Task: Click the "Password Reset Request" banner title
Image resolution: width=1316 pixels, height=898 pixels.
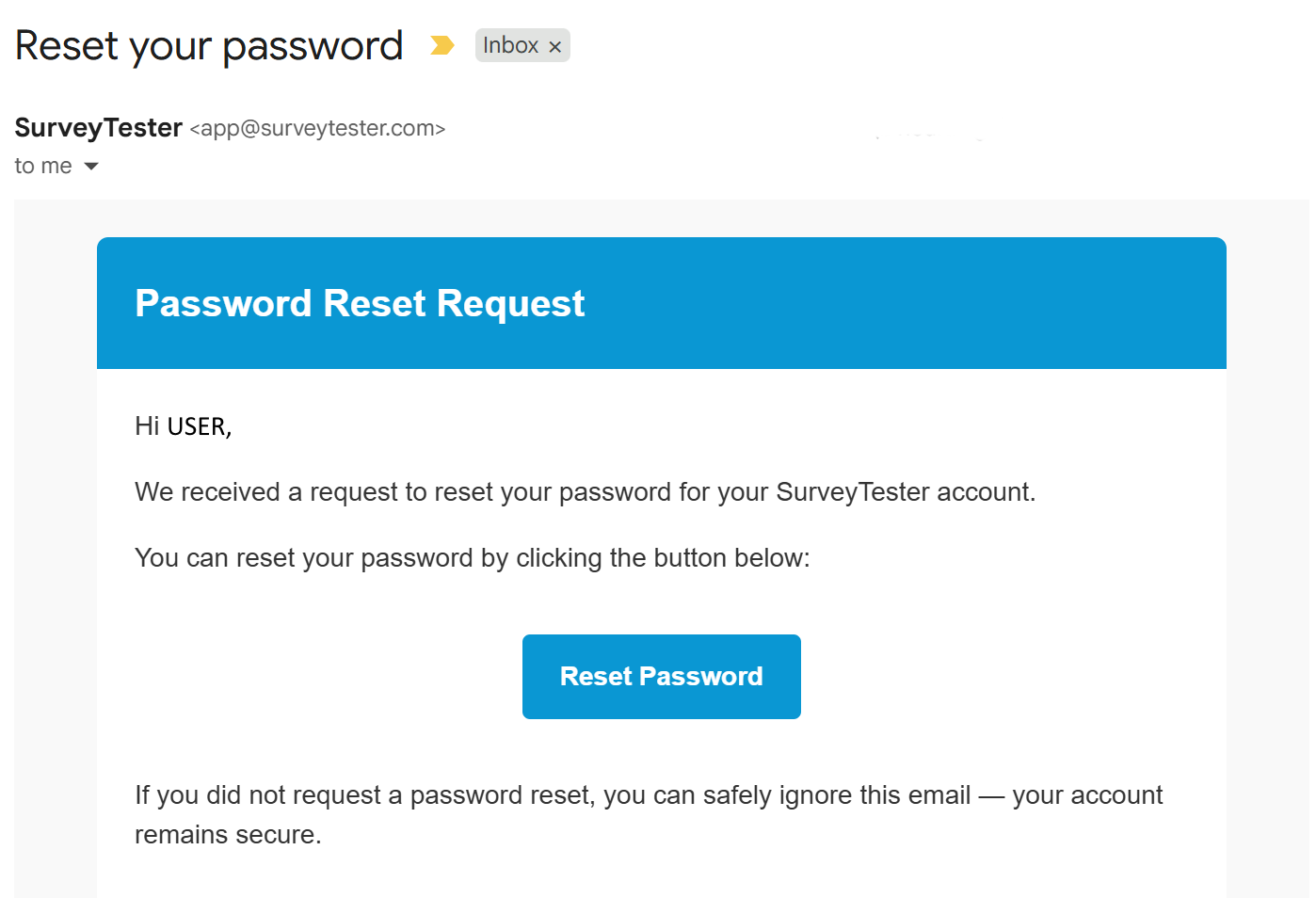Action: 360,303
